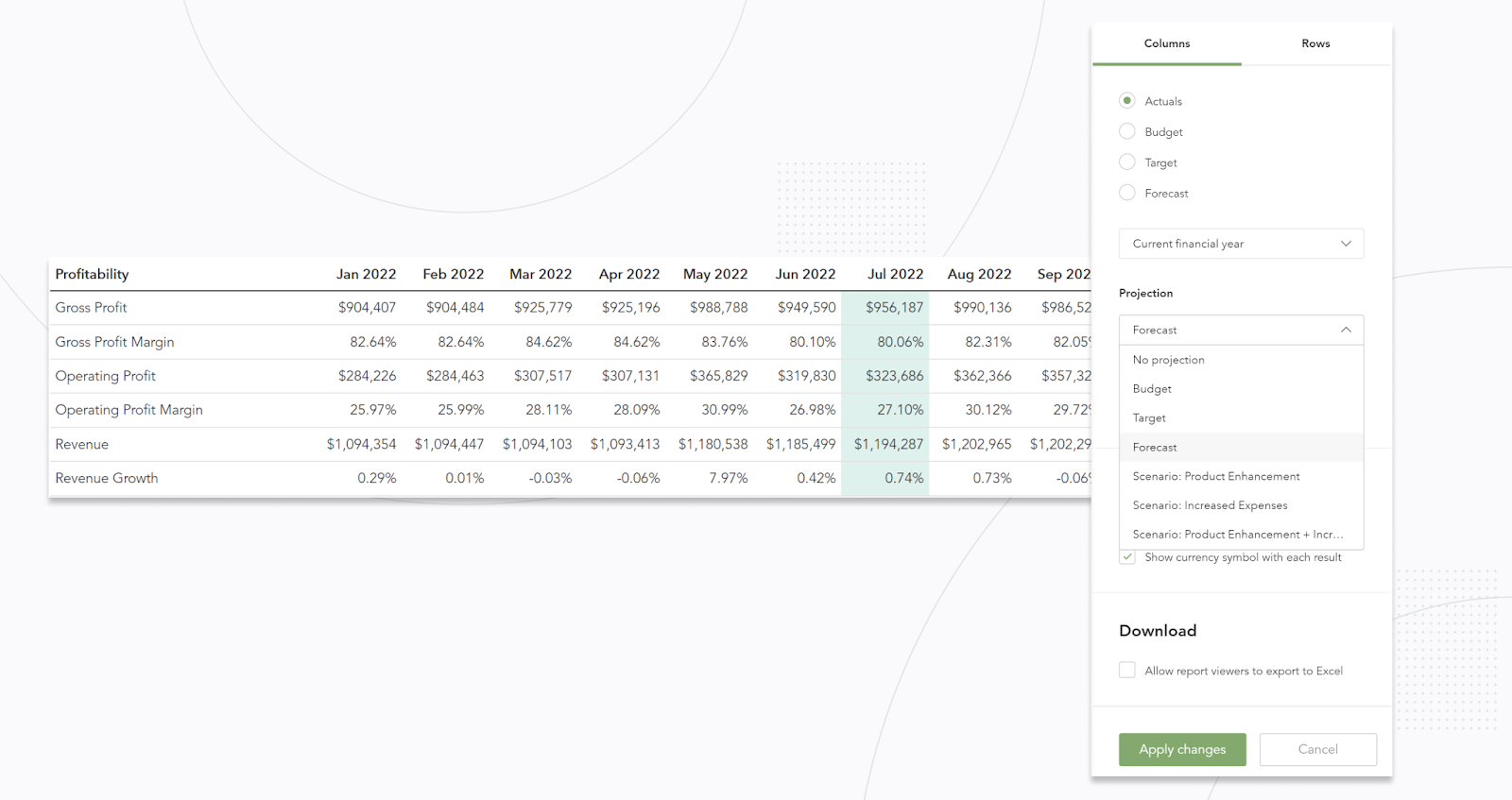Click the Profitability table header
The width and height of the screenshot is (1512, 800).
[x=92, y=274]
